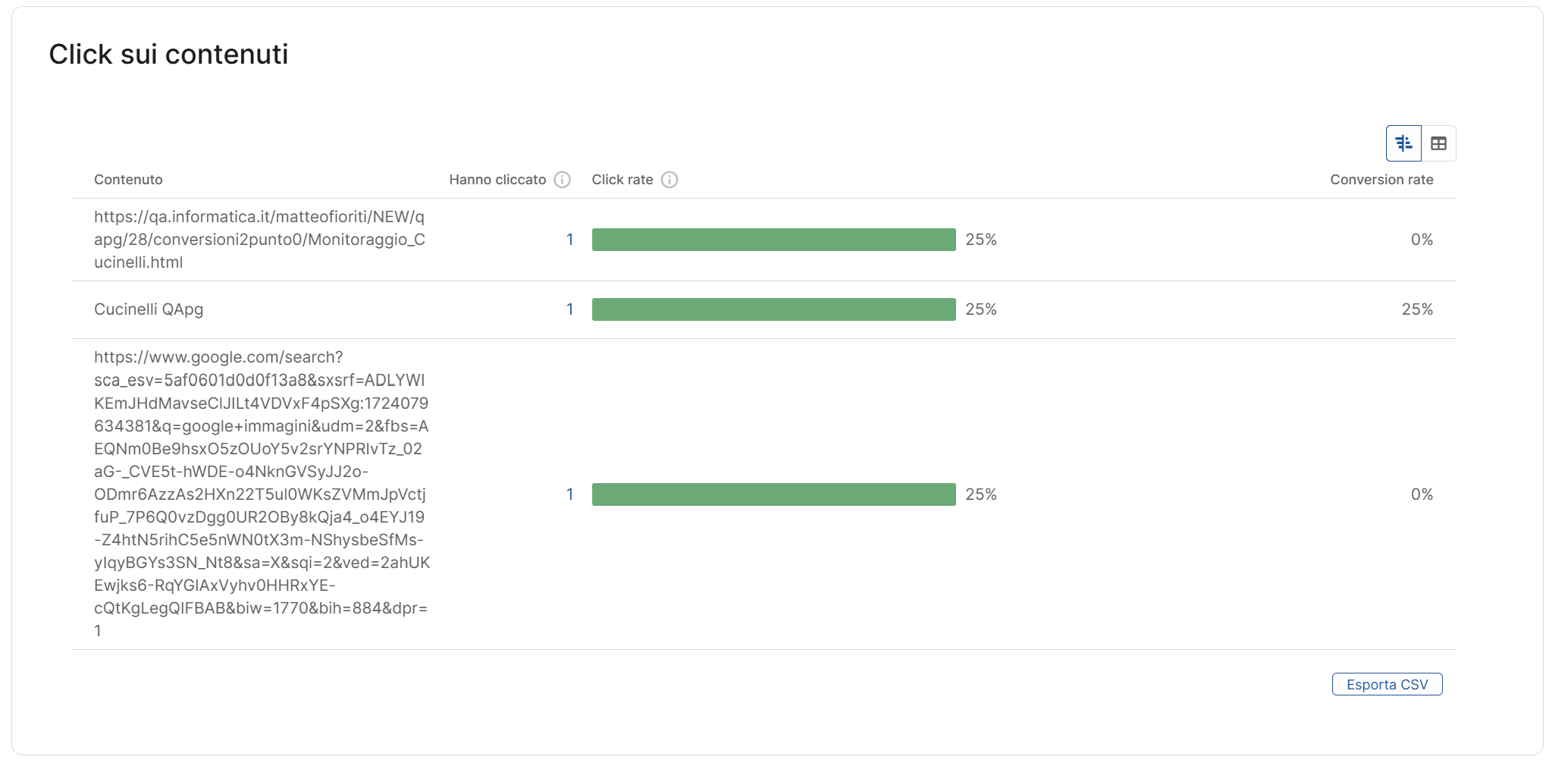Click info icon next to Hanno cliccato
The image size is (1568, 766).
[562, 180]
